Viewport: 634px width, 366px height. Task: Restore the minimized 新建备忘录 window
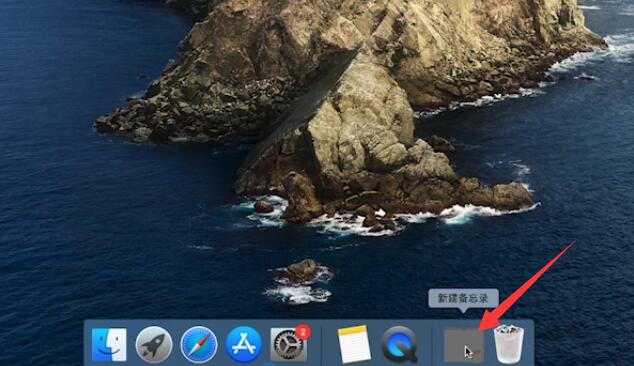pos(463,345)
